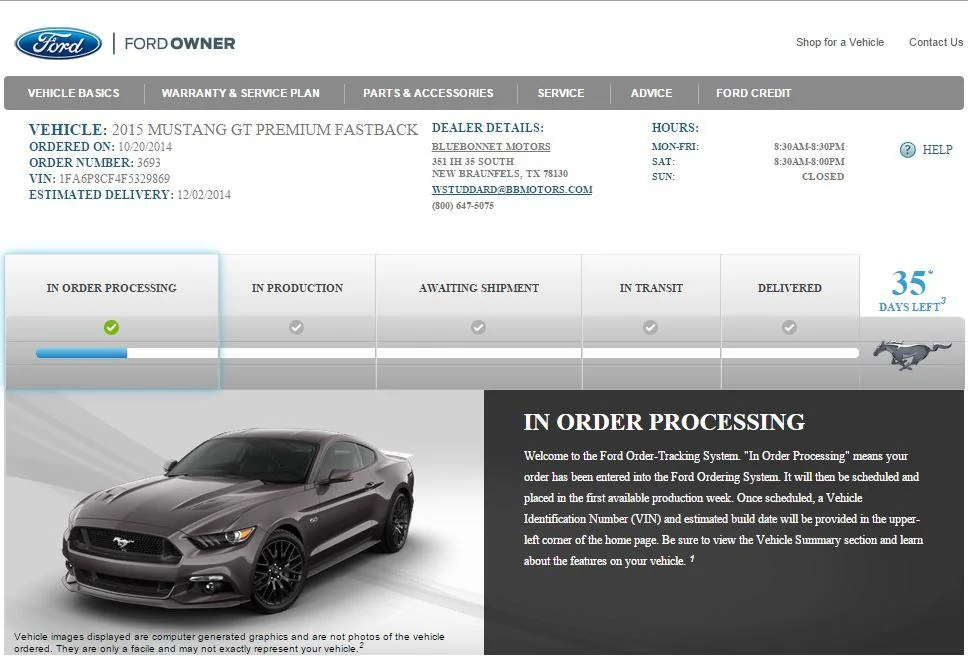The image size is (968, 660).
Task: Click the gray checkmark under Delivered
Action: pyautogui.click(x=789, y=327)
